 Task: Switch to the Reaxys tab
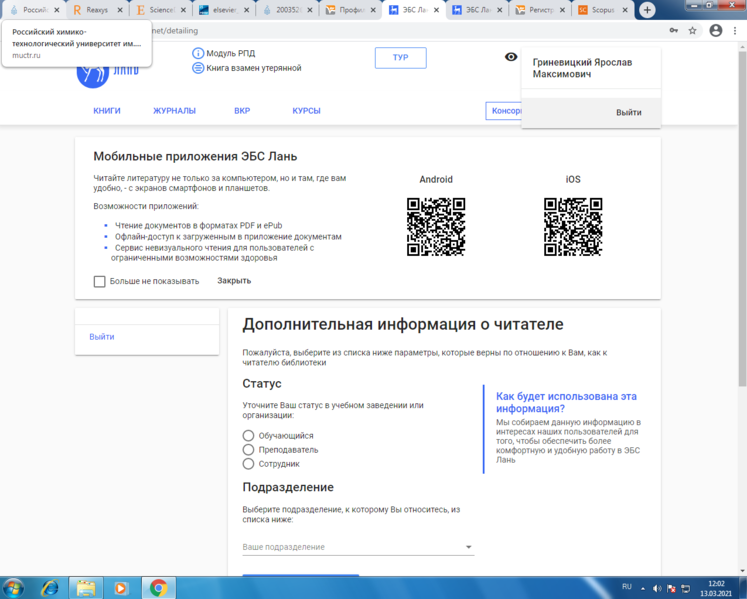point(97,10)
